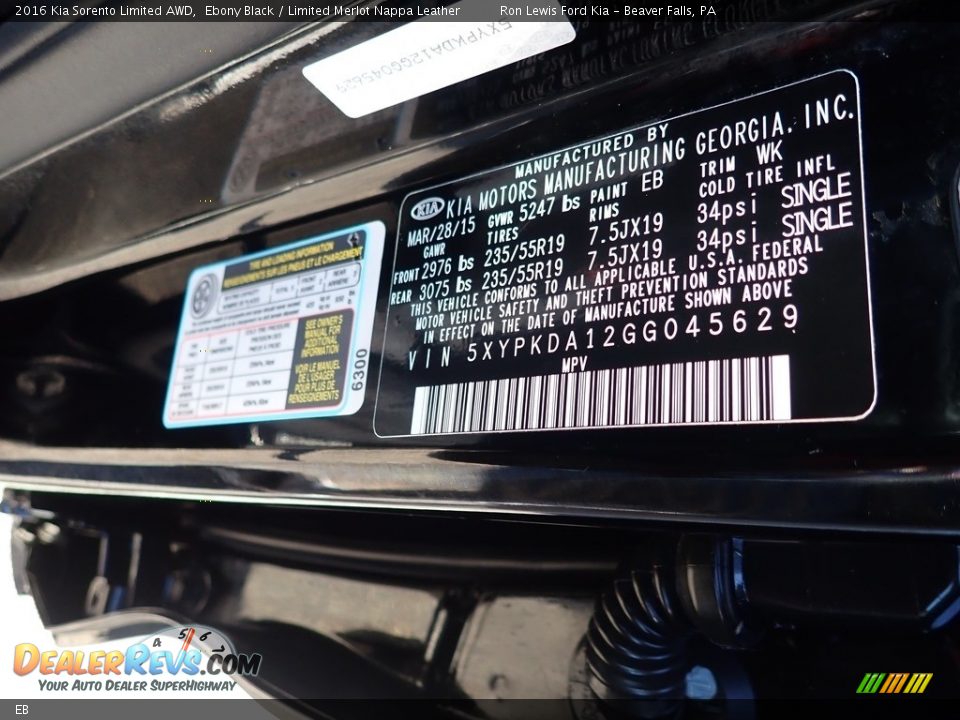
Task: Click "Ron Lewis Ford Kia - Beaver Falls, PA"
Action: point(607,10)
